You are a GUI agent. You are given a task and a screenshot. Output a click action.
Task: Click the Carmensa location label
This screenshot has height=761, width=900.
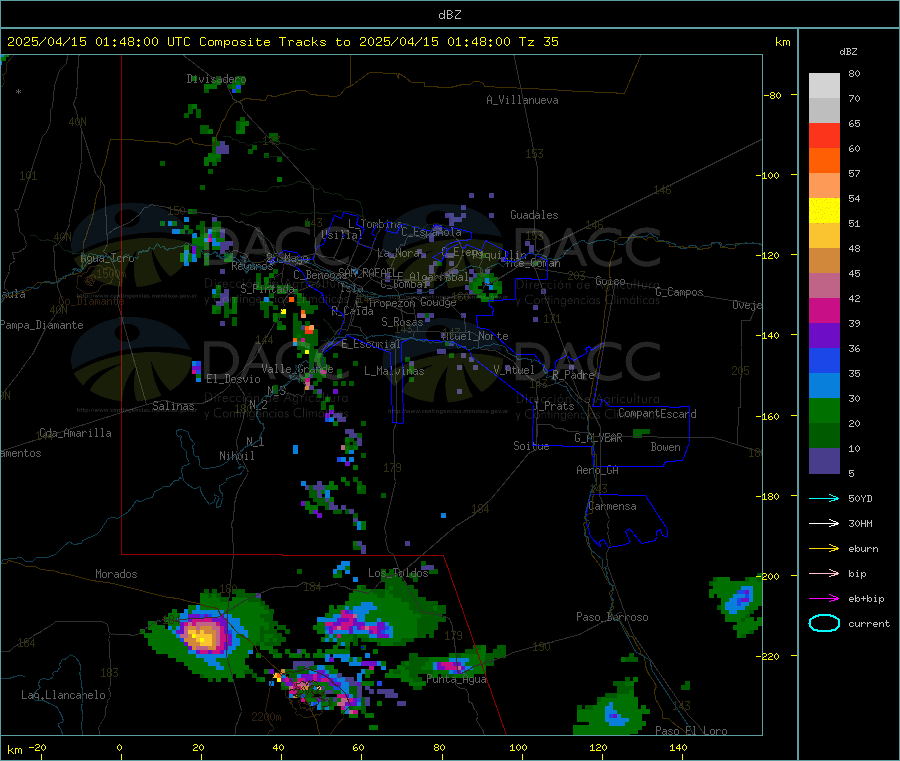[x=612, y=506]
